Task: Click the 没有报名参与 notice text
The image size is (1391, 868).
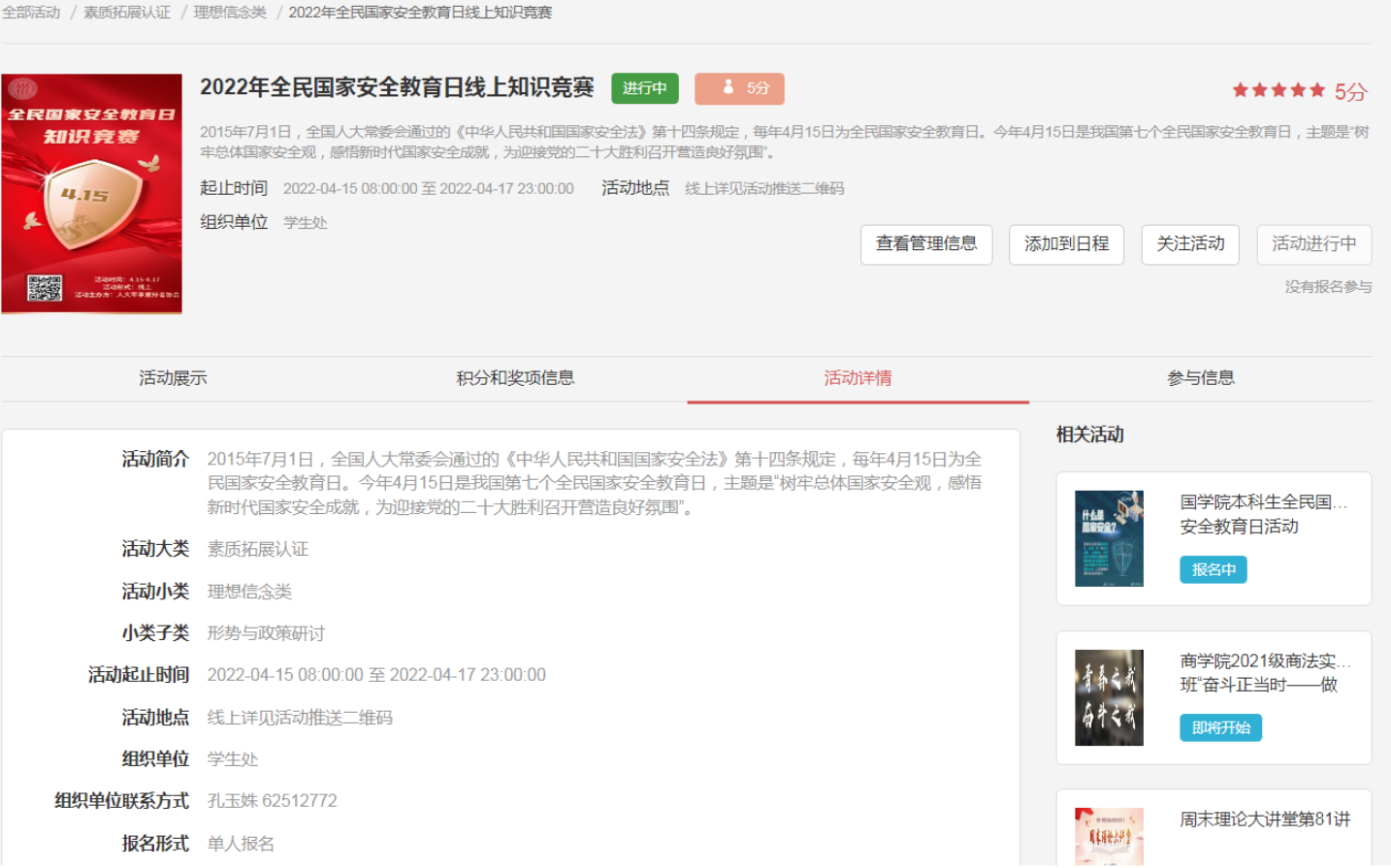Action: coord(1328,287)
